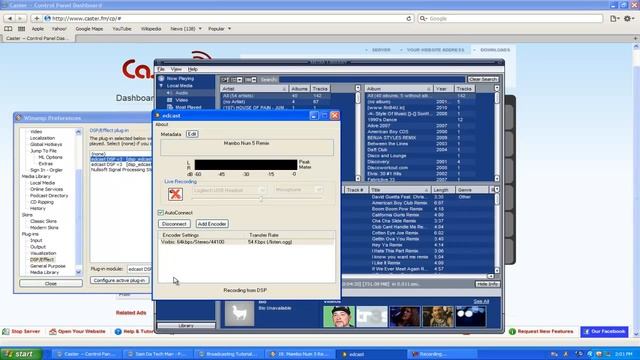Click the Edit metadata button
The height and width of the screenshot is (360, 640).
coord(192,134)
